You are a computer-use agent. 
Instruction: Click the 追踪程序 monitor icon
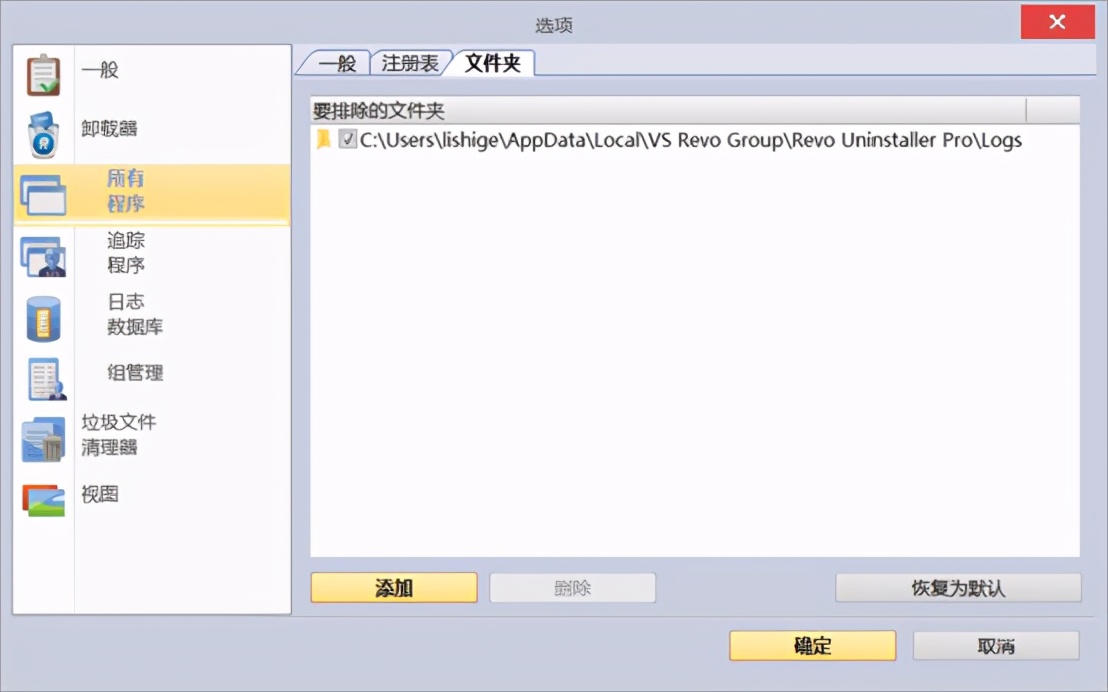tap(43, 257)
